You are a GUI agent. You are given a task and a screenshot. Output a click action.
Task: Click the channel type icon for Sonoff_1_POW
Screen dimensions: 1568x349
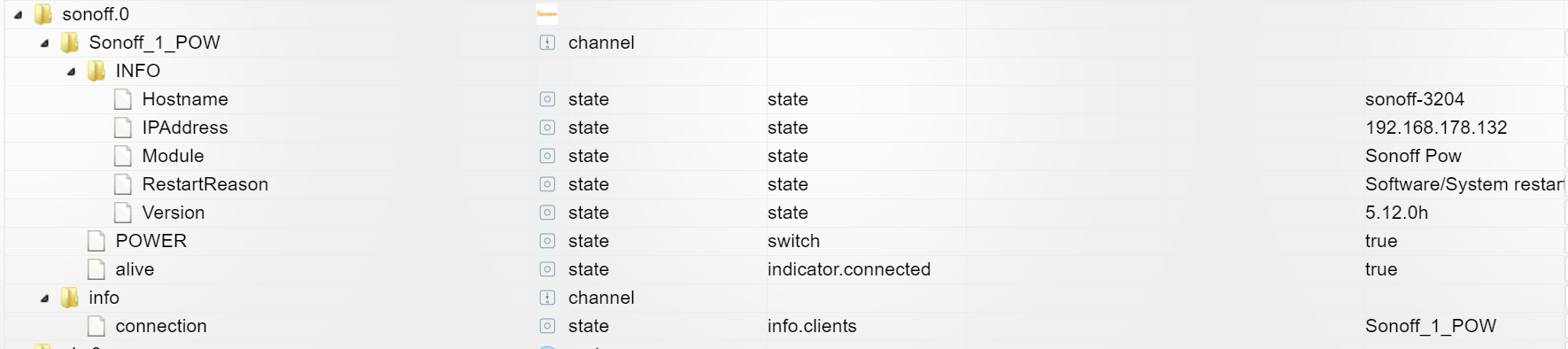[x=547, y=43]
